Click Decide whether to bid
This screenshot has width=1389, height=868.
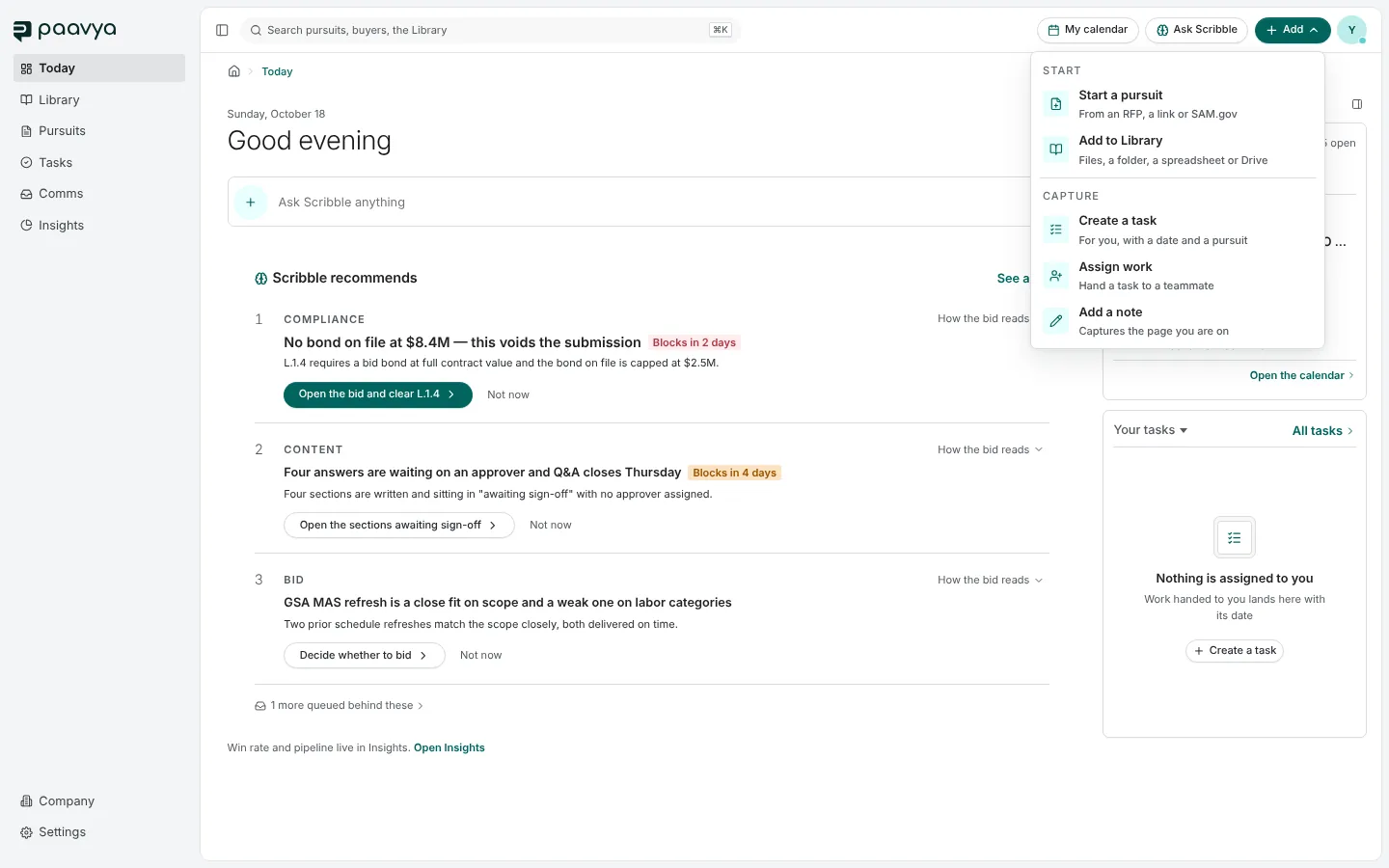click(x=365, y=656)
